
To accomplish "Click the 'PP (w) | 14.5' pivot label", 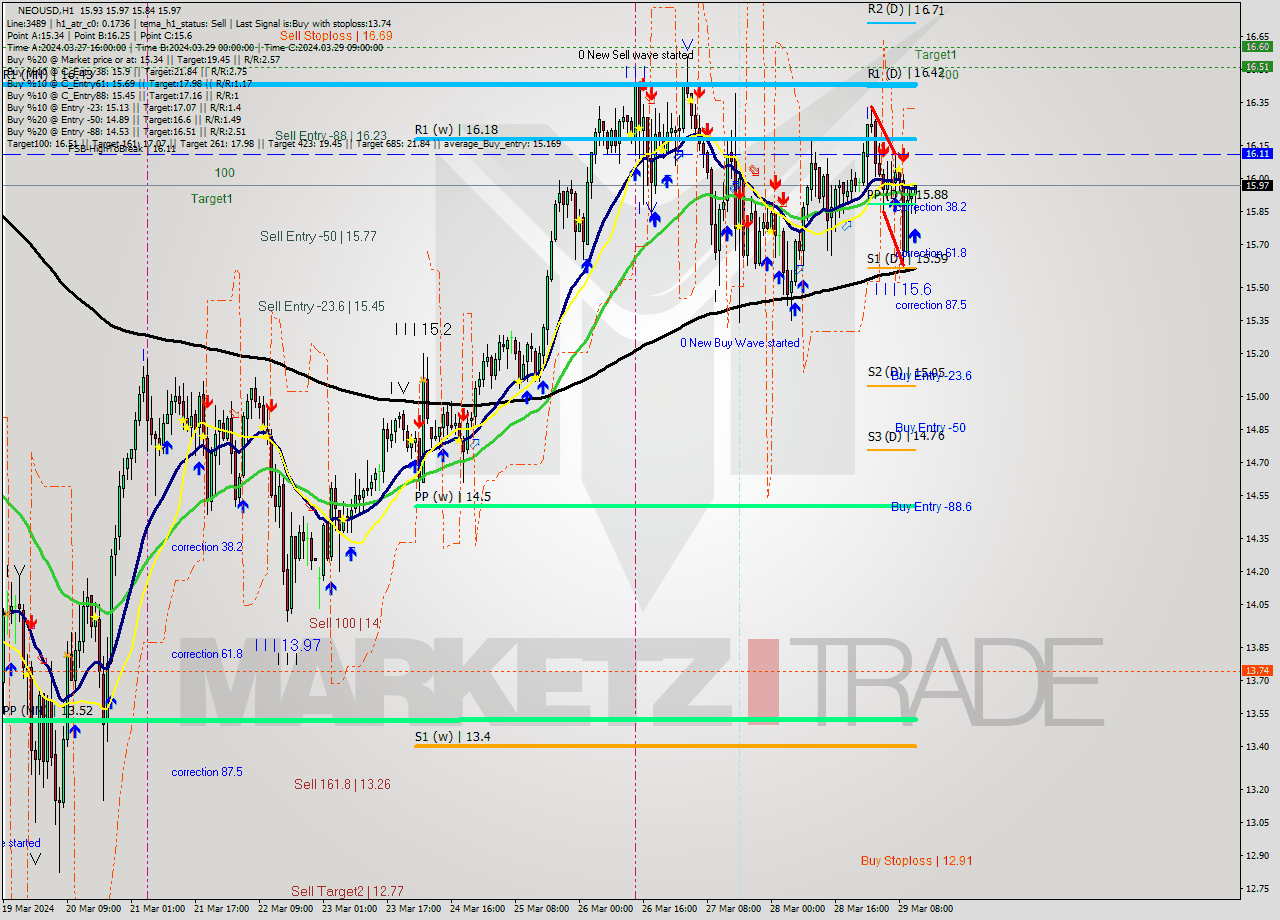I will (x=453, y=496).
